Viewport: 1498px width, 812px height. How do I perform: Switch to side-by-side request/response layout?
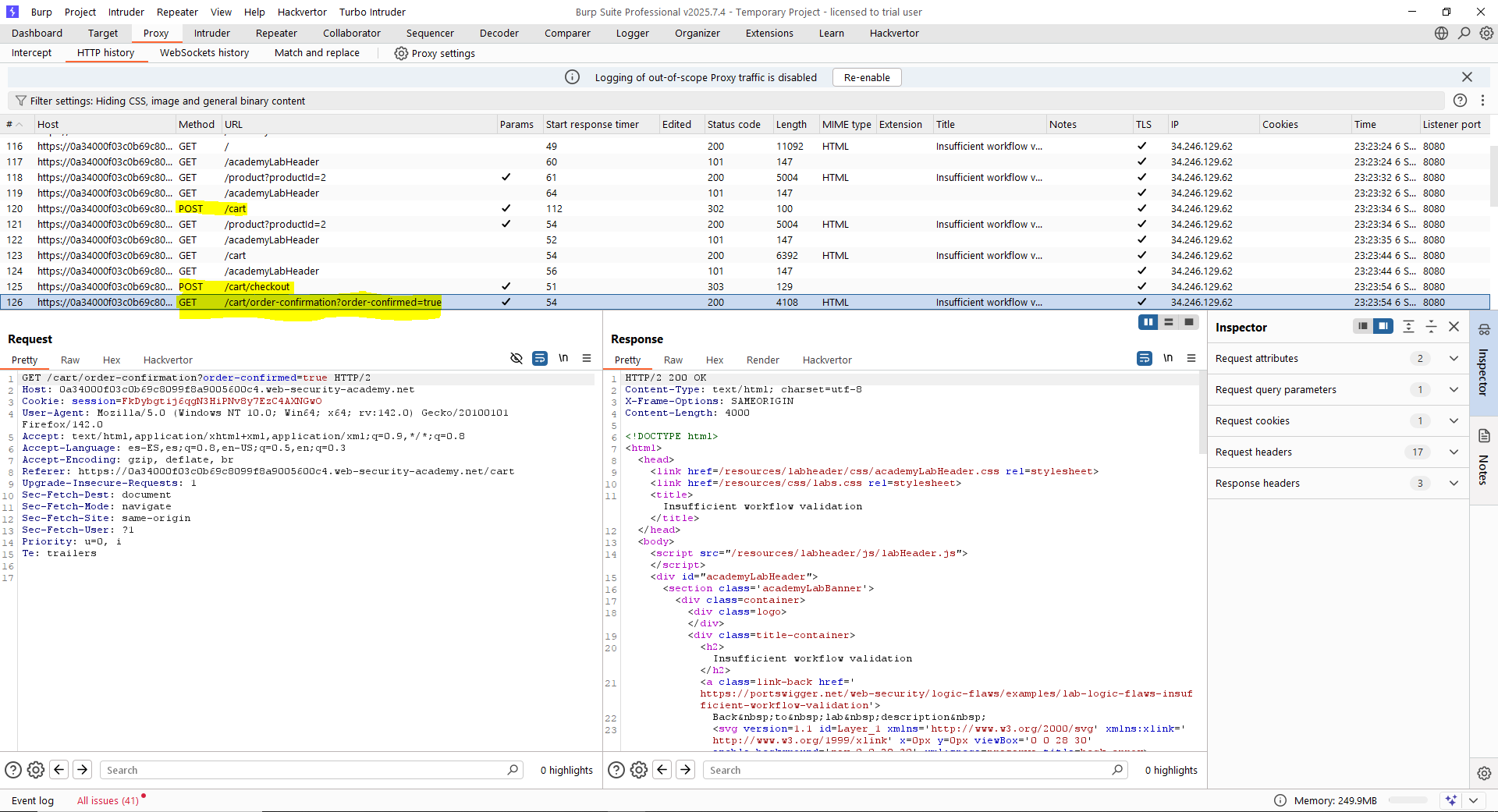point(1148,322)
